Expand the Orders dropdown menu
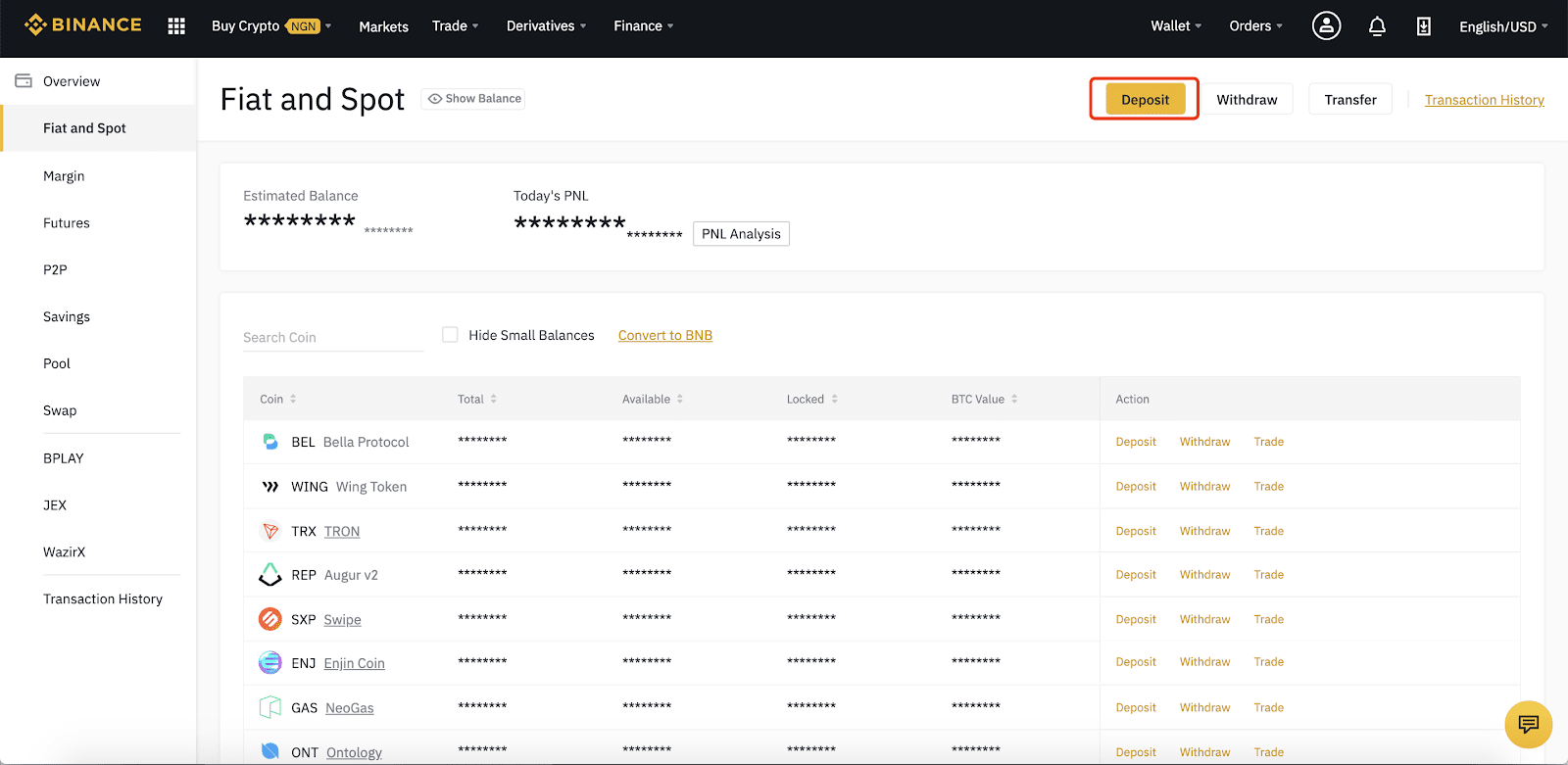Screen dimensions: 1568x765 pyautogui.click(x=1255, y=26)
